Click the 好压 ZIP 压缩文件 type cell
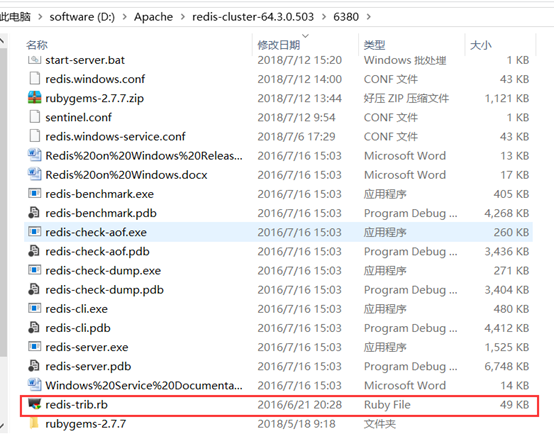 406,98
